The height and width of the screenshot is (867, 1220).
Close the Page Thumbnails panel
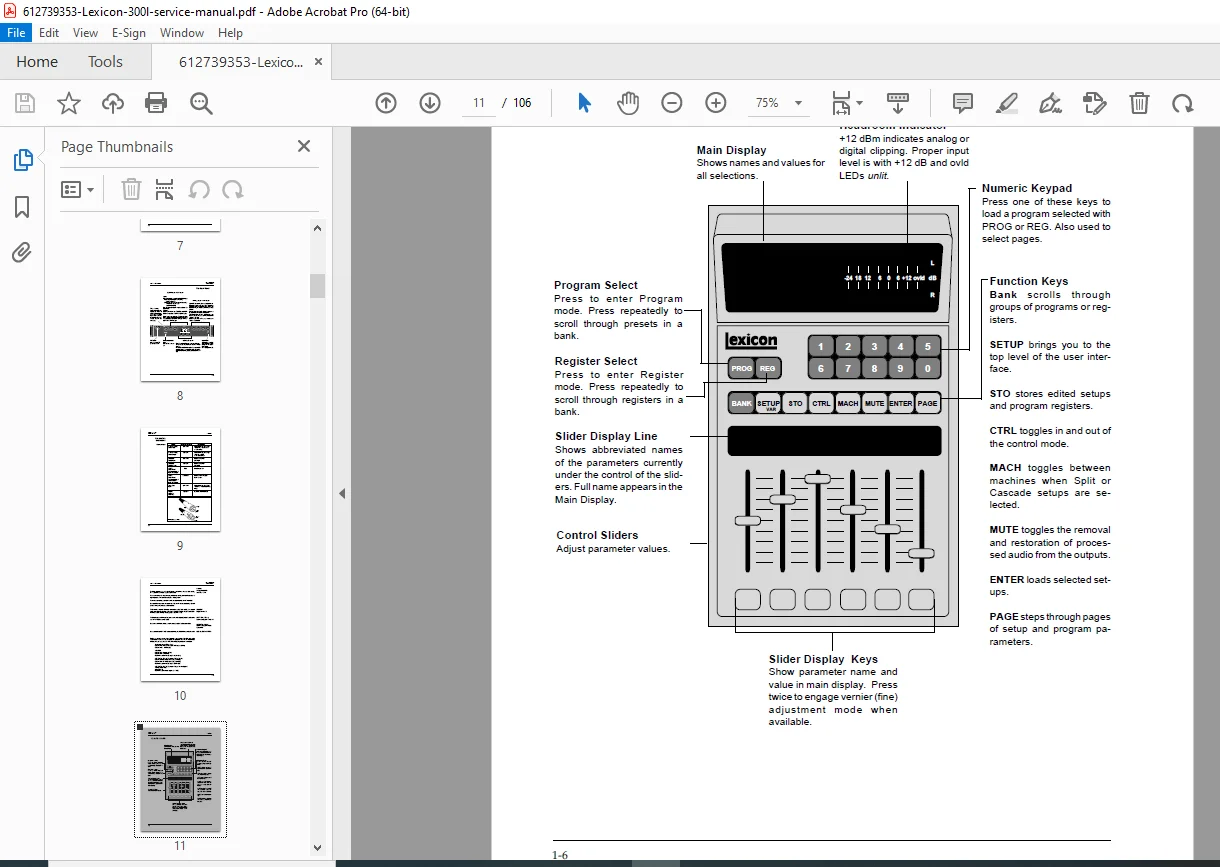tap(304, 146)
